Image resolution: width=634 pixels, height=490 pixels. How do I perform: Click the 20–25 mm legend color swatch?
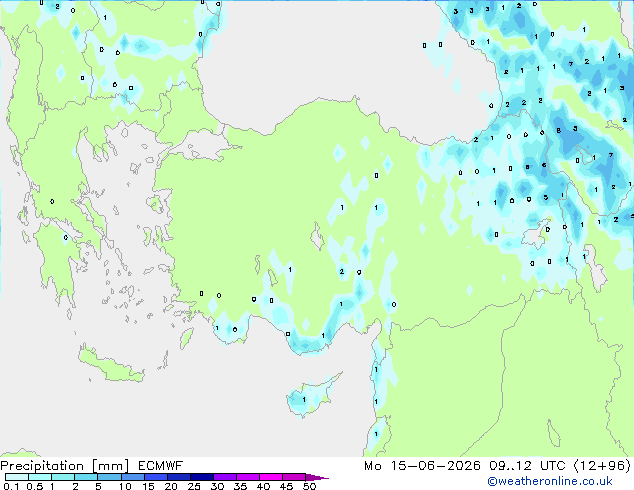click(178, 477)
